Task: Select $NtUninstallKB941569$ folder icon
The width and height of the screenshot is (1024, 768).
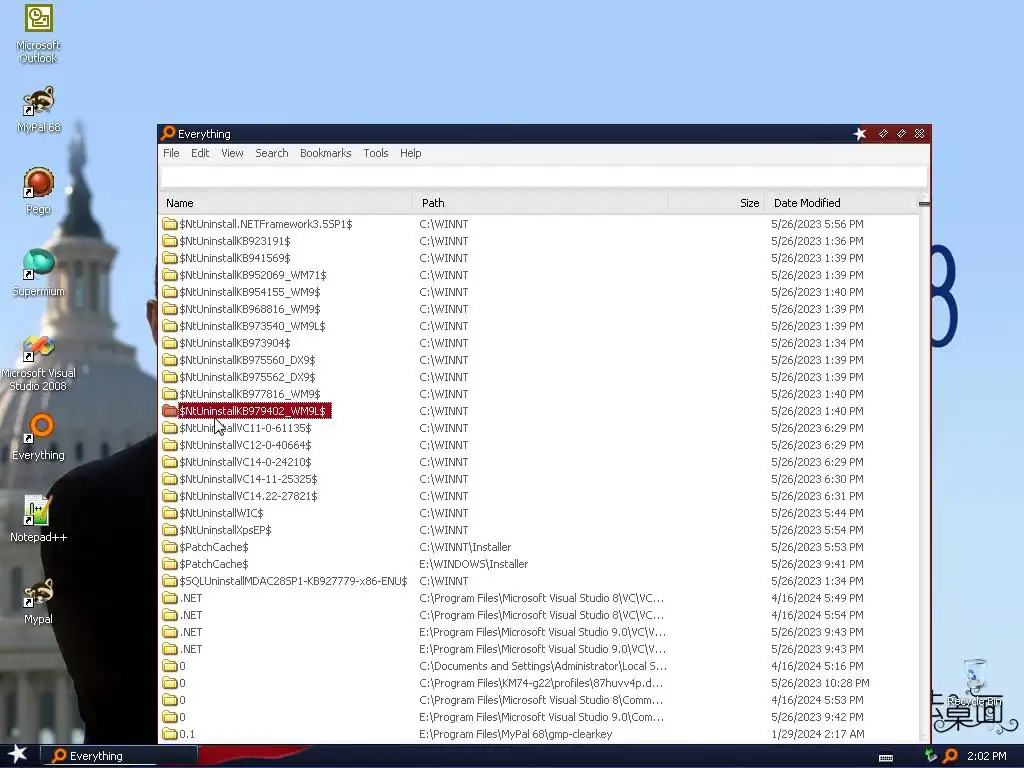Action: click(170, 258)
